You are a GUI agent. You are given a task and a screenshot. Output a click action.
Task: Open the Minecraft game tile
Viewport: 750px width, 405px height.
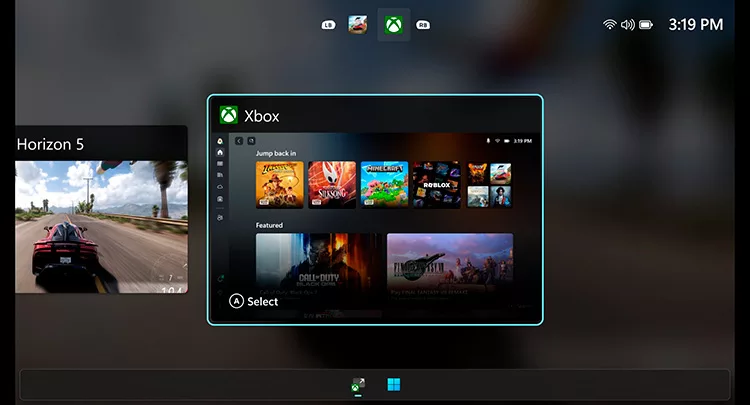click(x=385, y=185)
